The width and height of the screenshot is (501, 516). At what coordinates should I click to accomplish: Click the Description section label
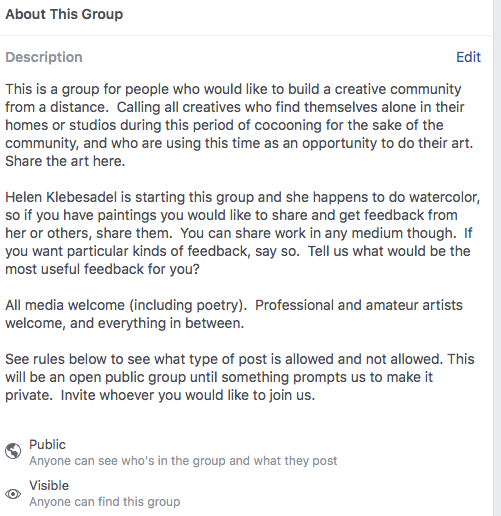(44, 57)
